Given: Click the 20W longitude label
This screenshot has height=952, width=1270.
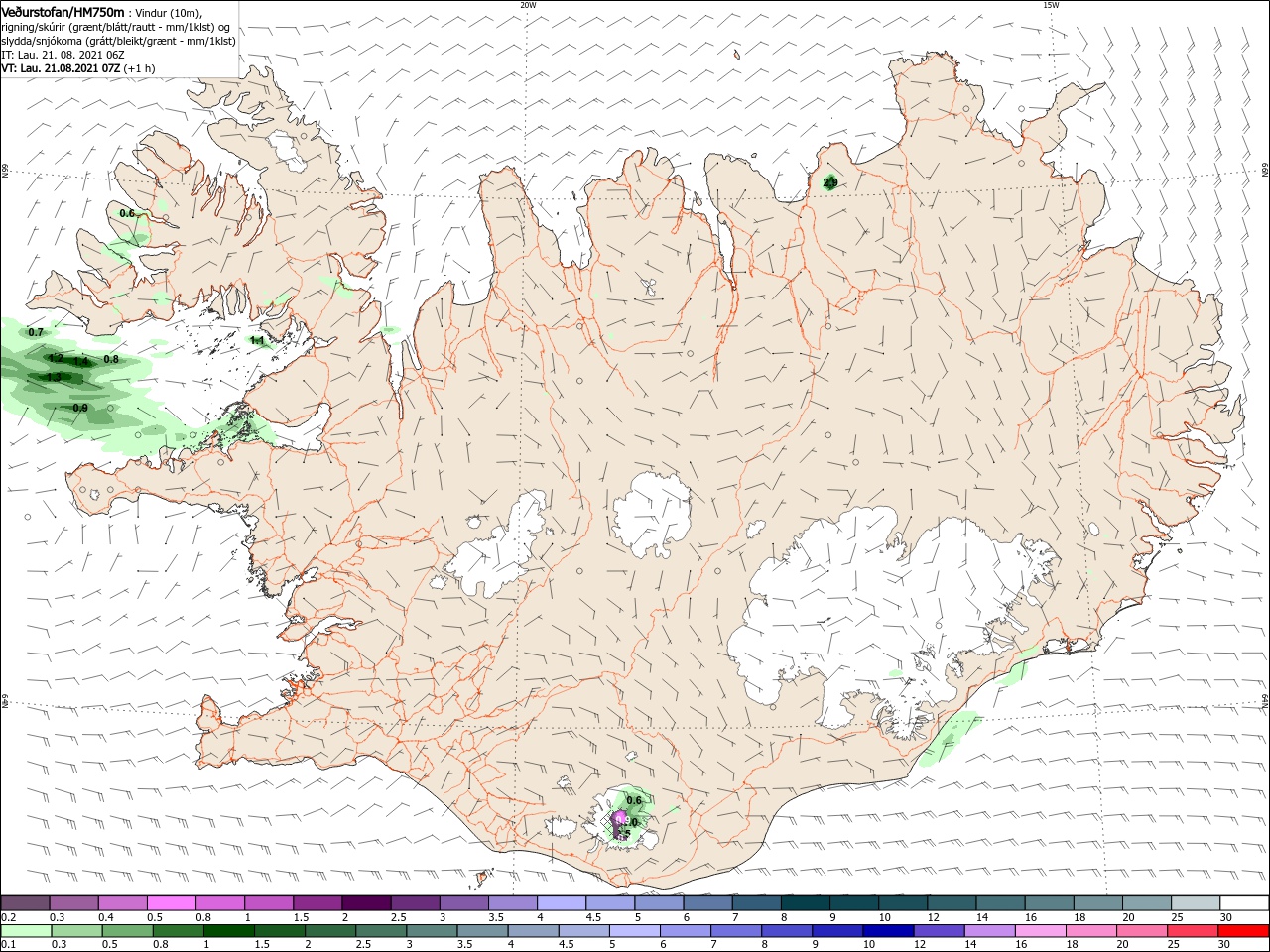Looking at the screenshot, I should click(528, 5).
